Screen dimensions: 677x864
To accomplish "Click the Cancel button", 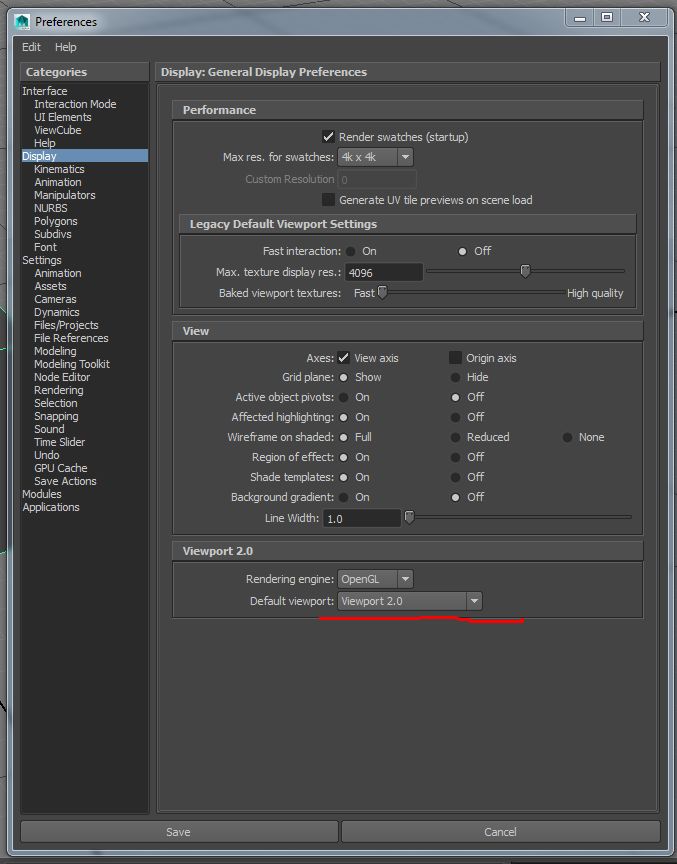I will pyautogui.click(x=500, y=832).
